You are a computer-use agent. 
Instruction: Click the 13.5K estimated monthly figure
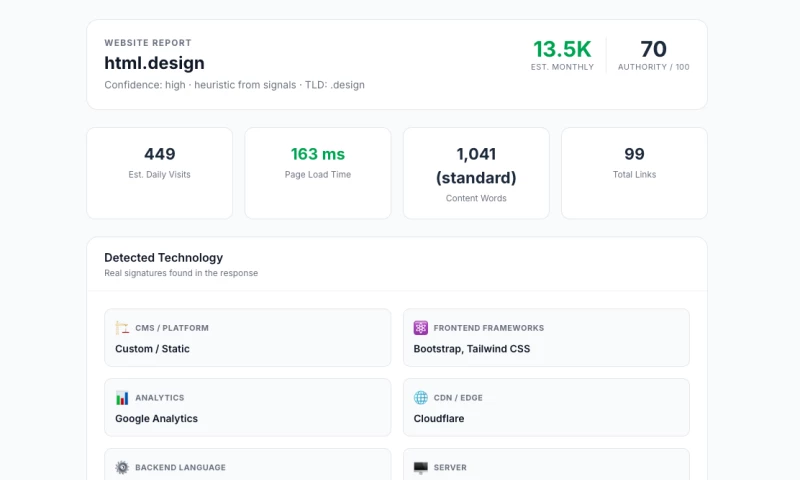click(562, 49)
